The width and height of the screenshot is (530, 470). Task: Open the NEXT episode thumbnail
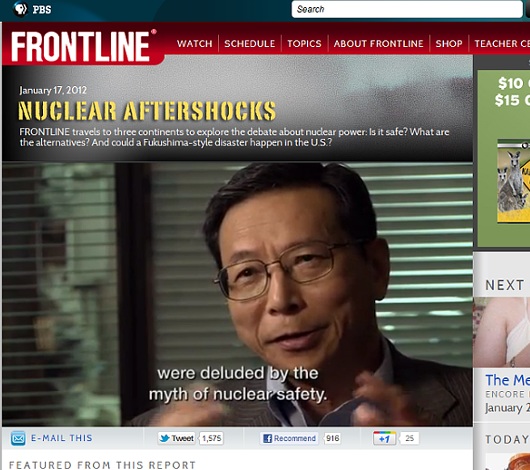502,332
